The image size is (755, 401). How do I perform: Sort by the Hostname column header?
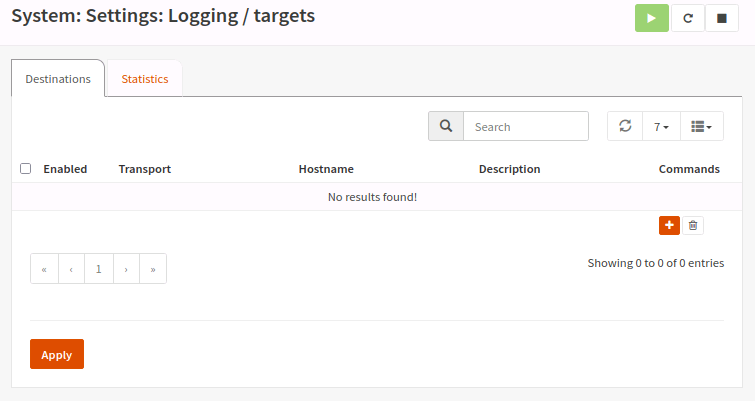(326, 169)
